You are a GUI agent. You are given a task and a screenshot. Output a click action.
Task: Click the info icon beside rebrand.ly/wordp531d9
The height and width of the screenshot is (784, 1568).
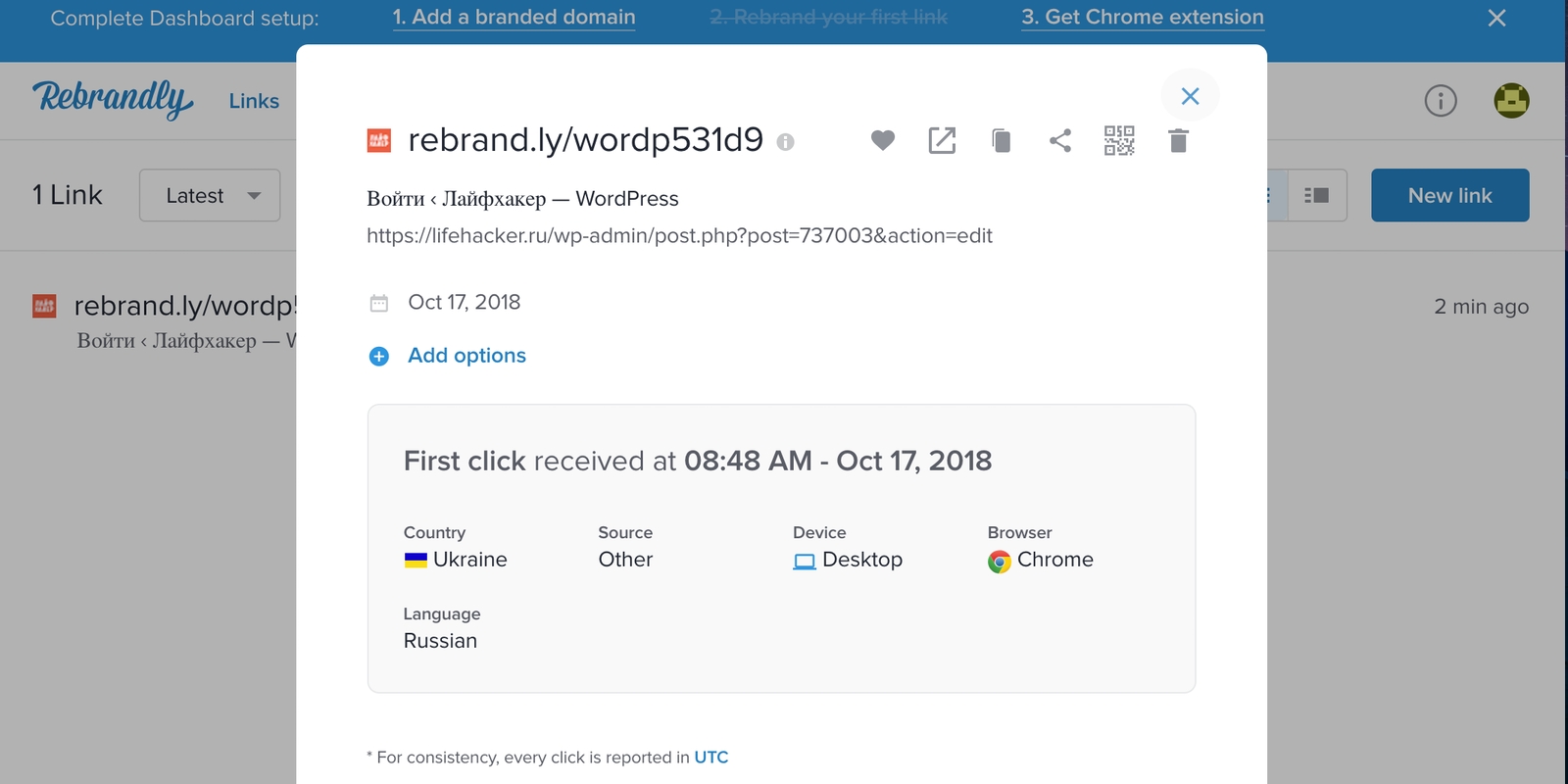(x=785, y=142)
